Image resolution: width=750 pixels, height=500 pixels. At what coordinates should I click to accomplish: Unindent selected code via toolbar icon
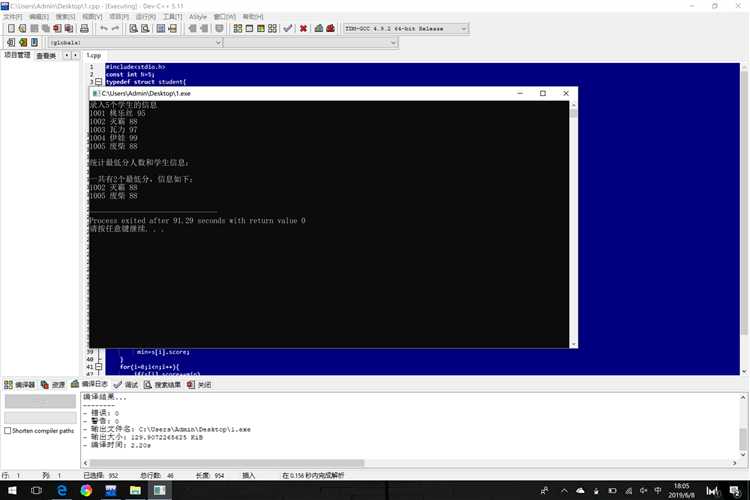click(x=204, y=29)
